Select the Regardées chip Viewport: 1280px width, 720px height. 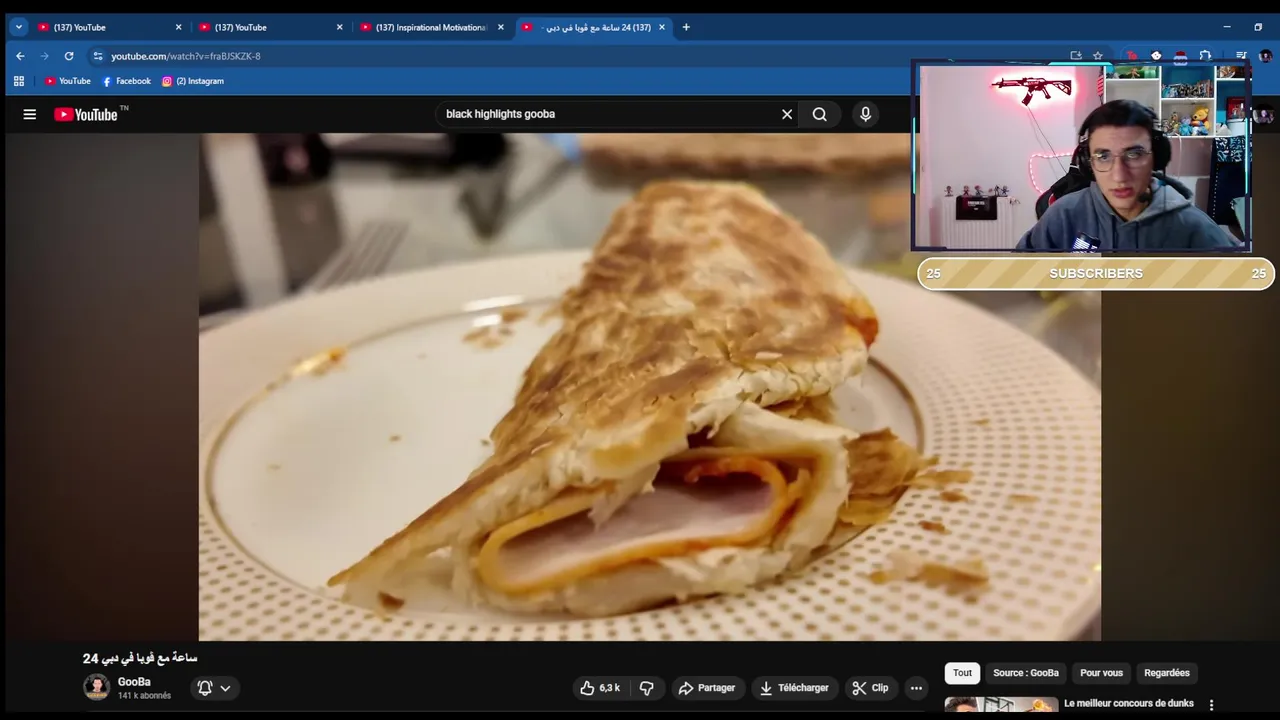coord(1167,673)
